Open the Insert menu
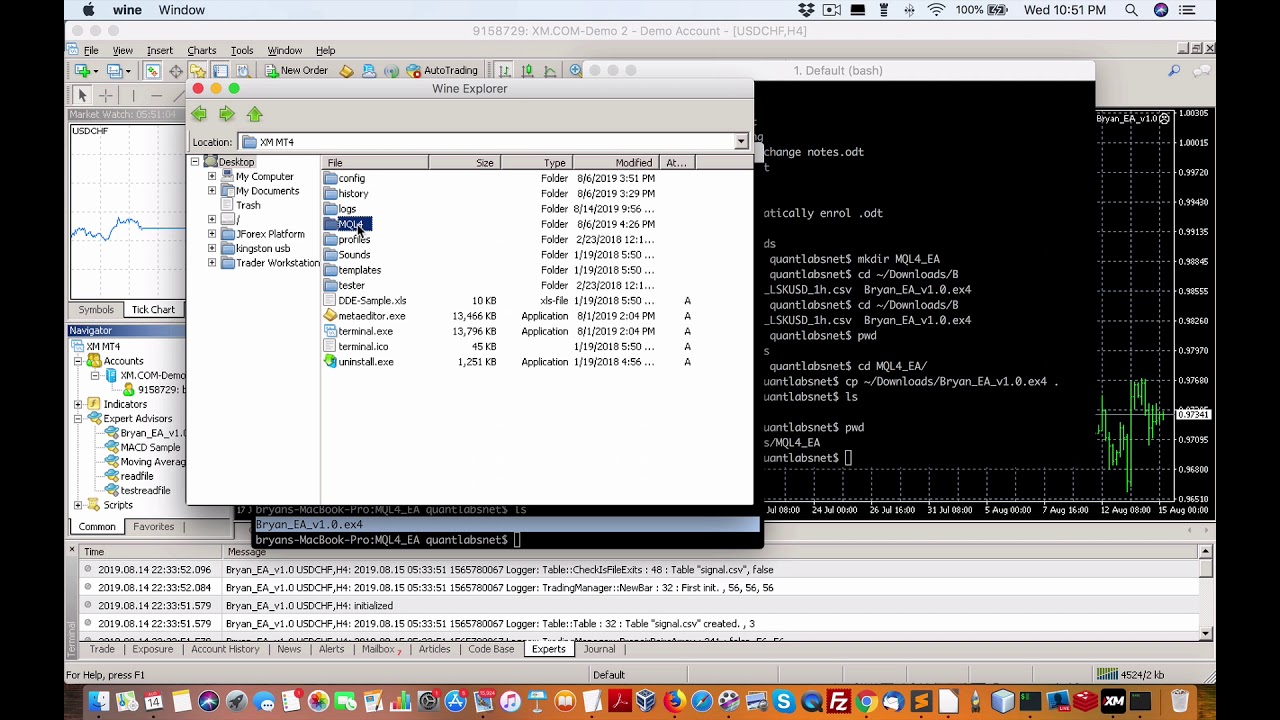This screenshot has width=1280, height=720. (x=159, y=51)
